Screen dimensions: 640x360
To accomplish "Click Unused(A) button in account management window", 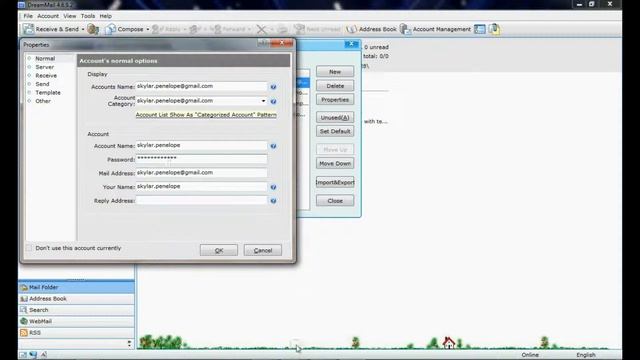I will tap(335, 118).
